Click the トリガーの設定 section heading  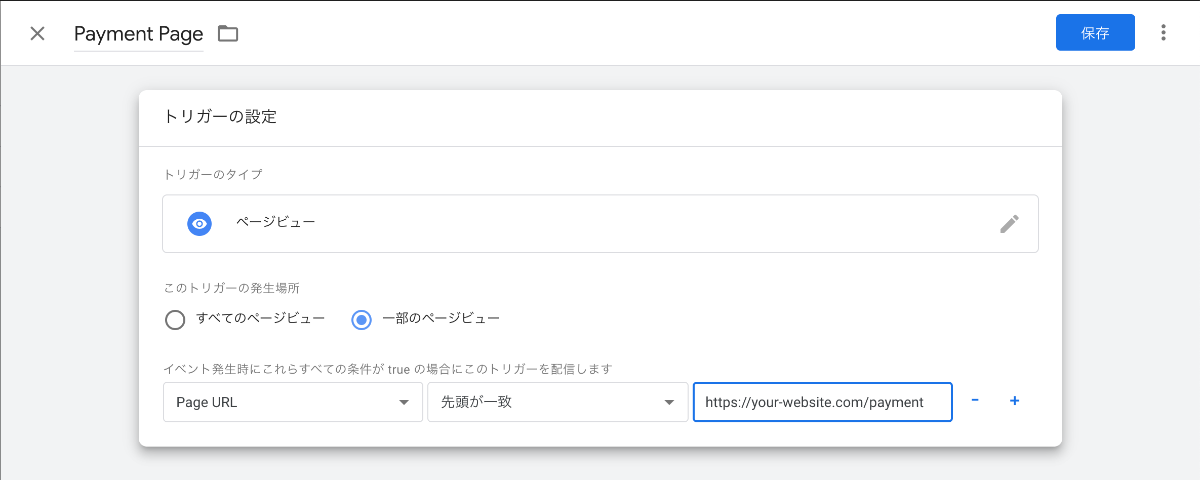[x=220, y=117]
